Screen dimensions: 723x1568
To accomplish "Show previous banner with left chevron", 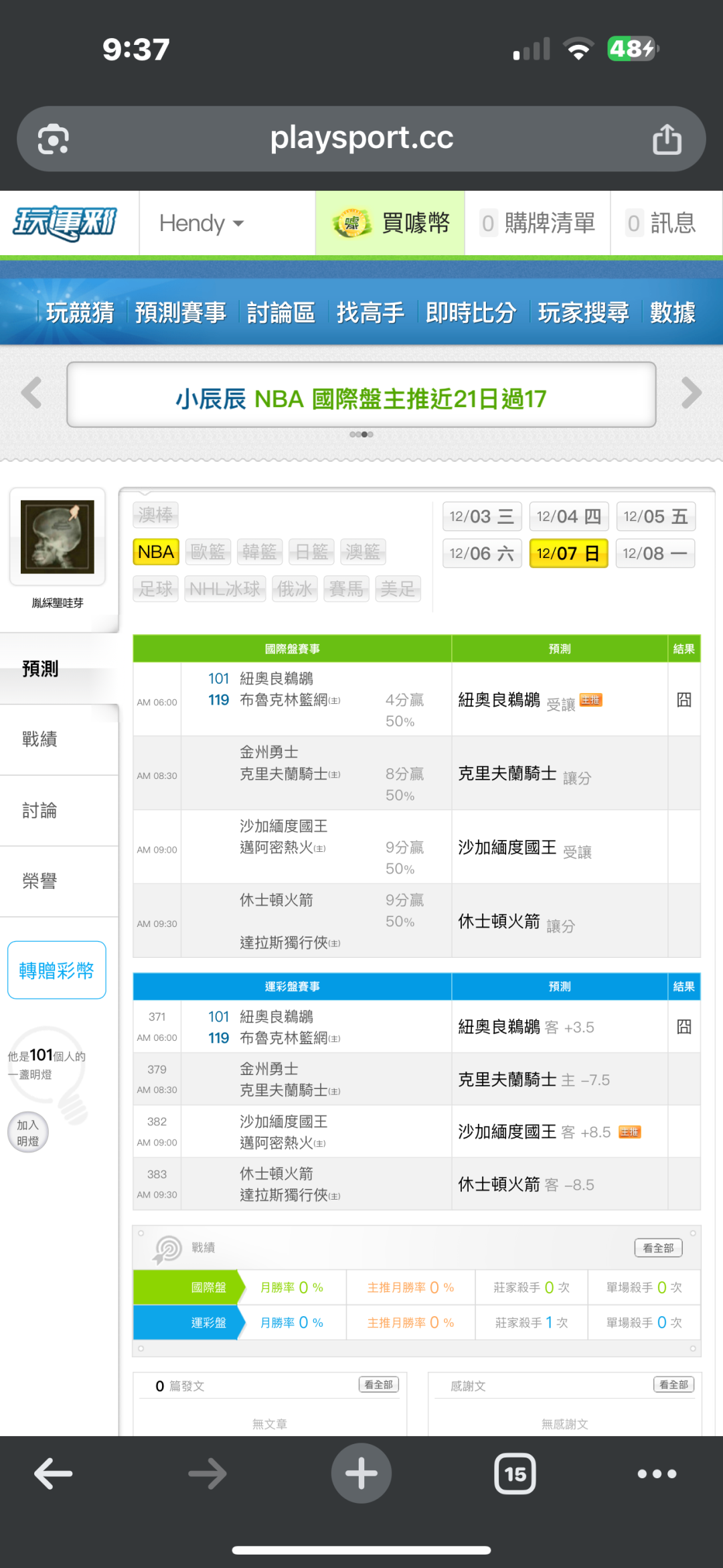I will pyautogui.click(x=31, y=393).
